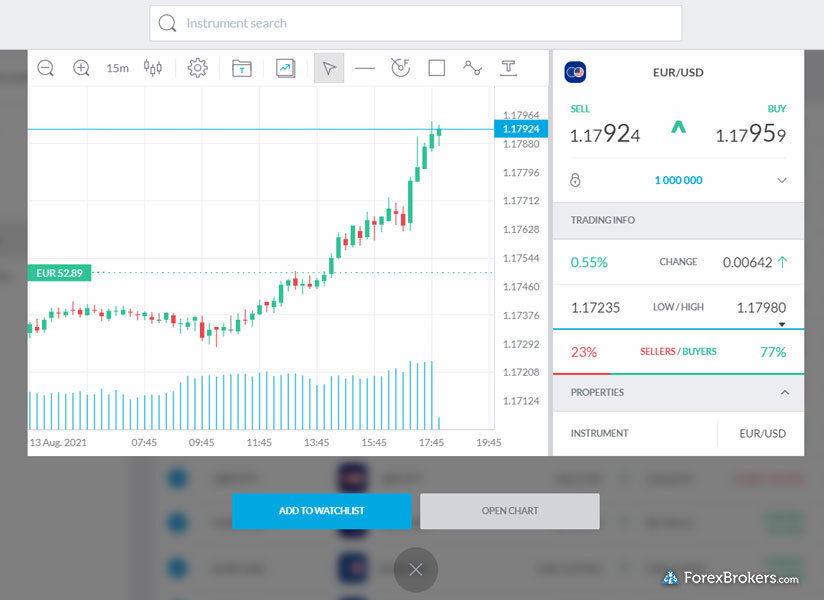Viewport: 824px width, 600px height.
Task: Click the low/high range slider marker
Action: point(782,325)
